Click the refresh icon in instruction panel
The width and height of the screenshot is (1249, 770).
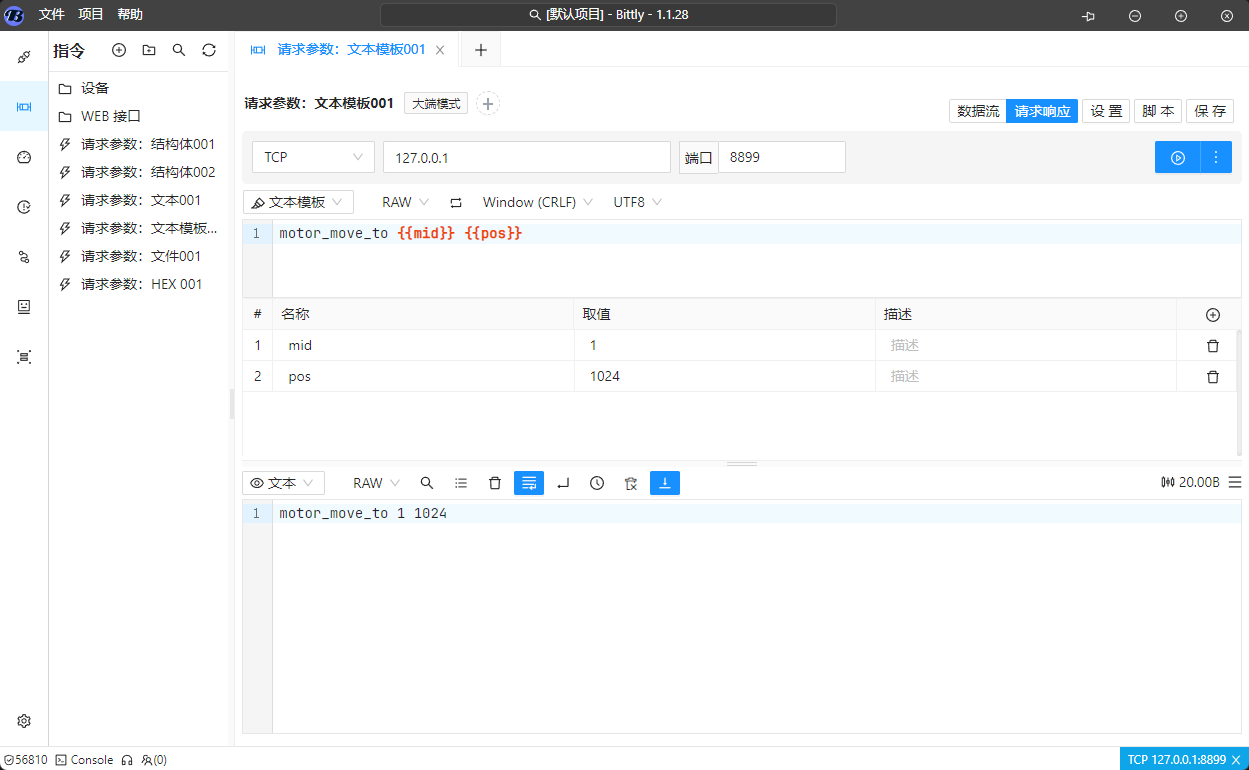tap(209, 50)
